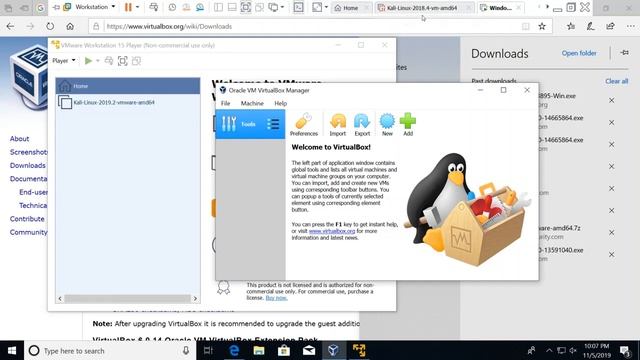The width and height of the screenshot is (640, 360).
Task: Open the VirtualBox Machine menu
Action: (x=252, y=103)
